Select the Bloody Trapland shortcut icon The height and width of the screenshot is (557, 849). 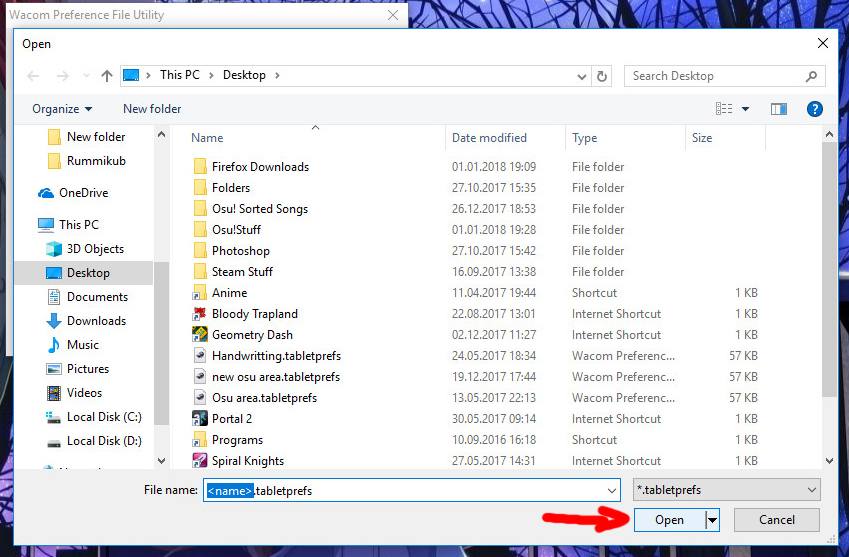point(200,313)
